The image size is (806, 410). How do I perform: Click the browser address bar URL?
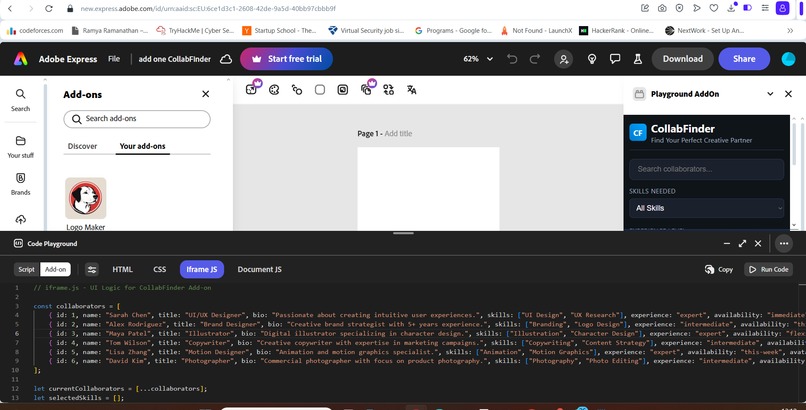208,8
